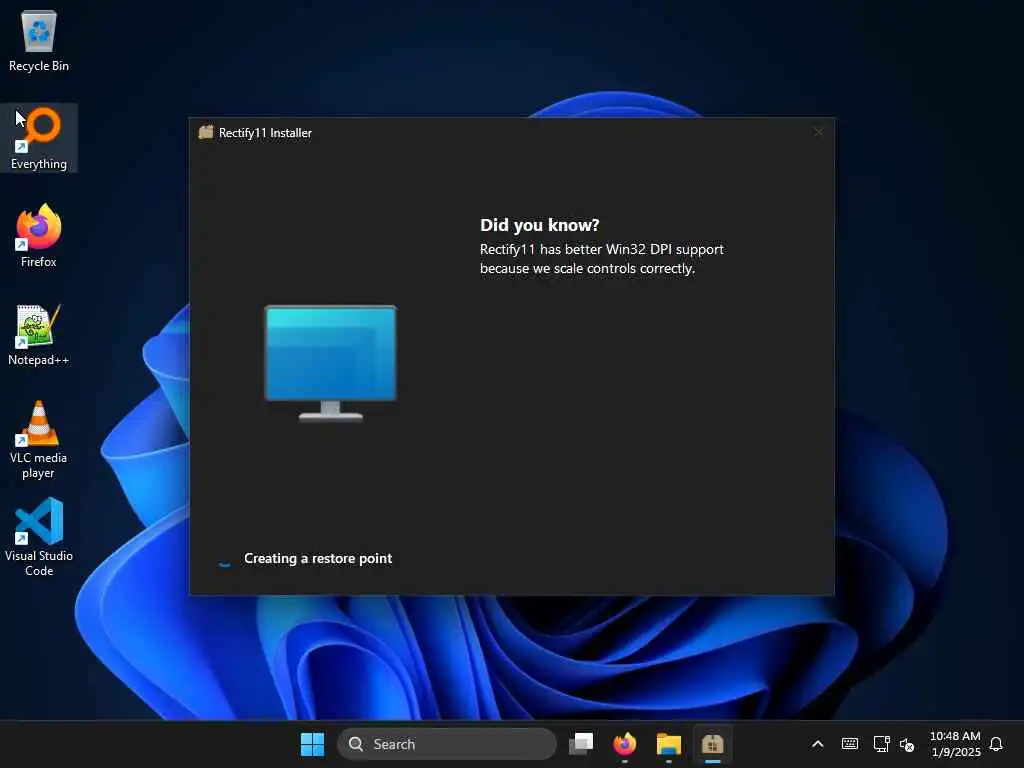Viewport: 1024px width, 768px height.
Task: Close the Rectify11 Installer window
Action: click(x=818, y=133)
